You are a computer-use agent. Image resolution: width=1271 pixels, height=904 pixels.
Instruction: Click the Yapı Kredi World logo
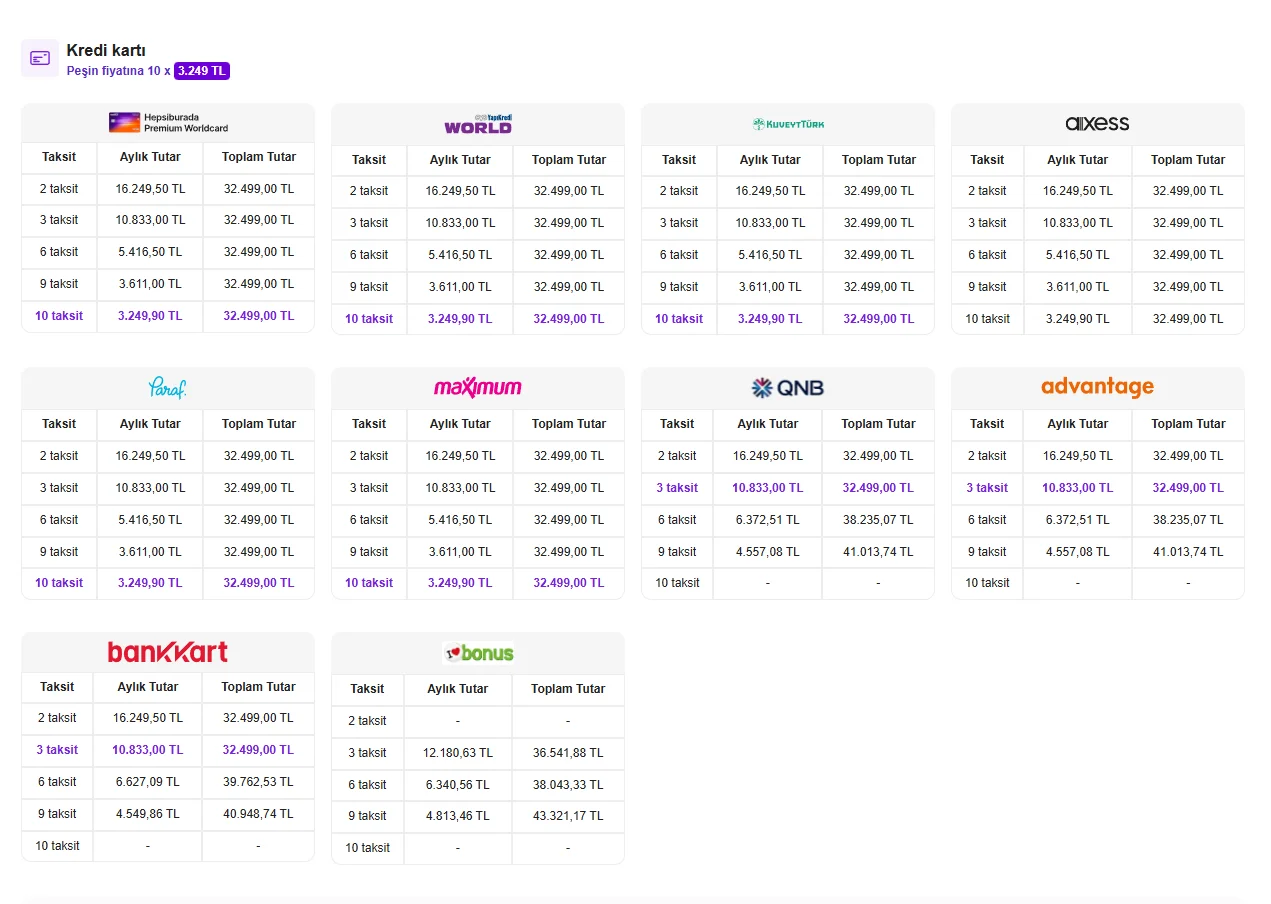pos(478,124)
